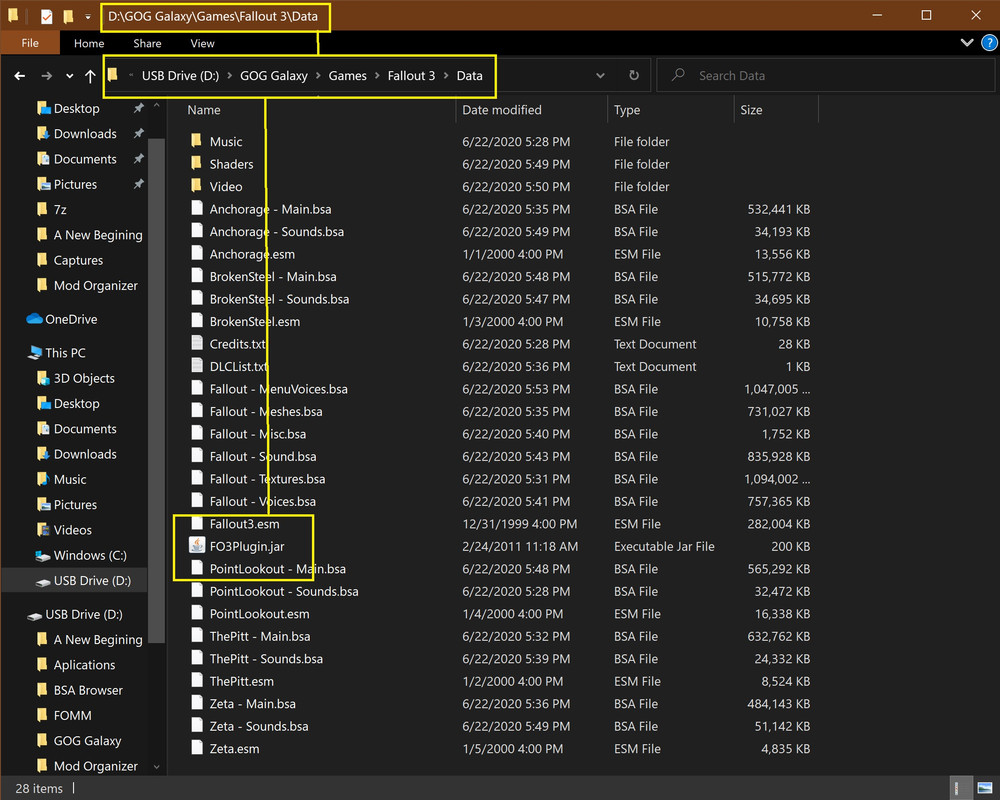1000x800 pixels.
Task: Sort by Size column header
Action: pos(751,110)
